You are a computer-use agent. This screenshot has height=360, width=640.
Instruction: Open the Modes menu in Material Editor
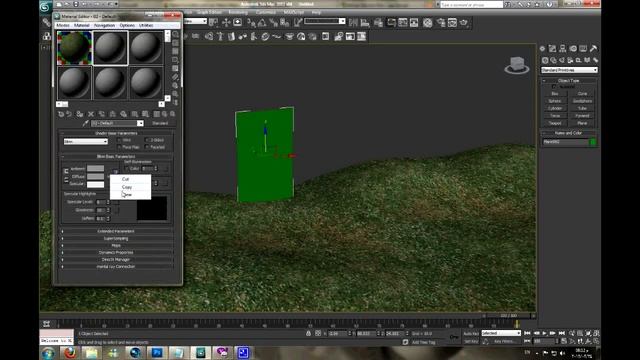63,25
